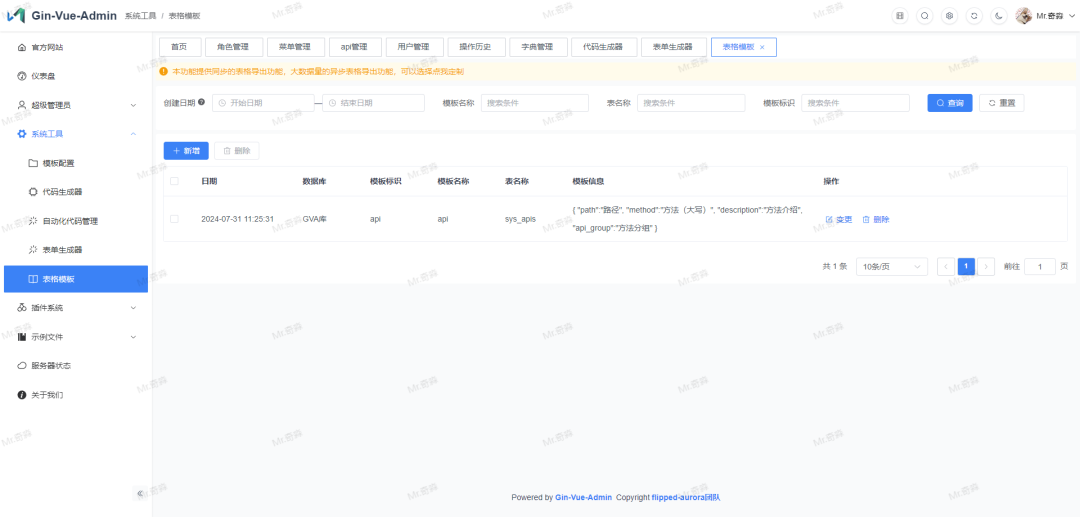Select all rows using header checkbox
Viewport: 1080px width, 517px height.
point(174,181)
